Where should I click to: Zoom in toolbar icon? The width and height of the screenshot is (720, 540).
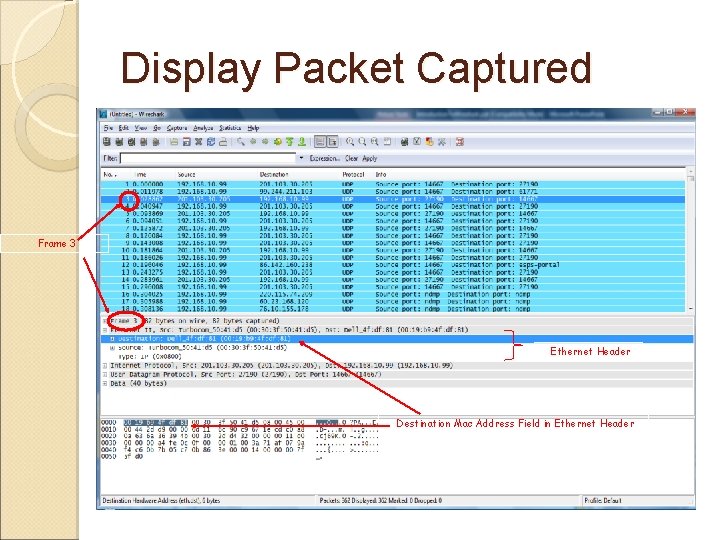(x=350, y=142)
